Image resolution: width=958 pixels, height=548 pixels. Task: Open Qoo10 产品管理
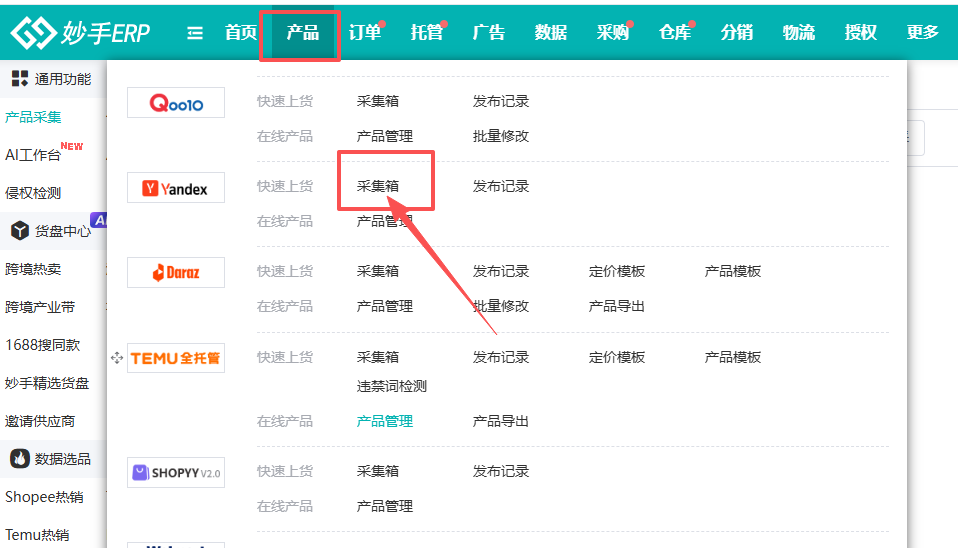[x=385, y=136]
